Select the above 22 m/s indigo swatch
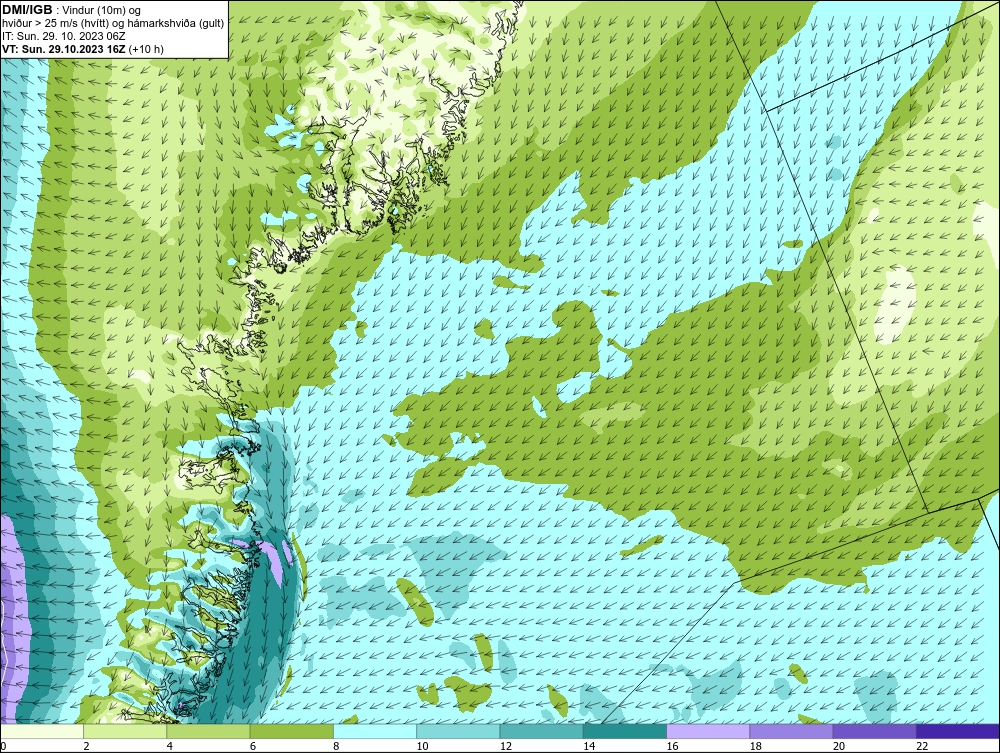 point(958,731)
